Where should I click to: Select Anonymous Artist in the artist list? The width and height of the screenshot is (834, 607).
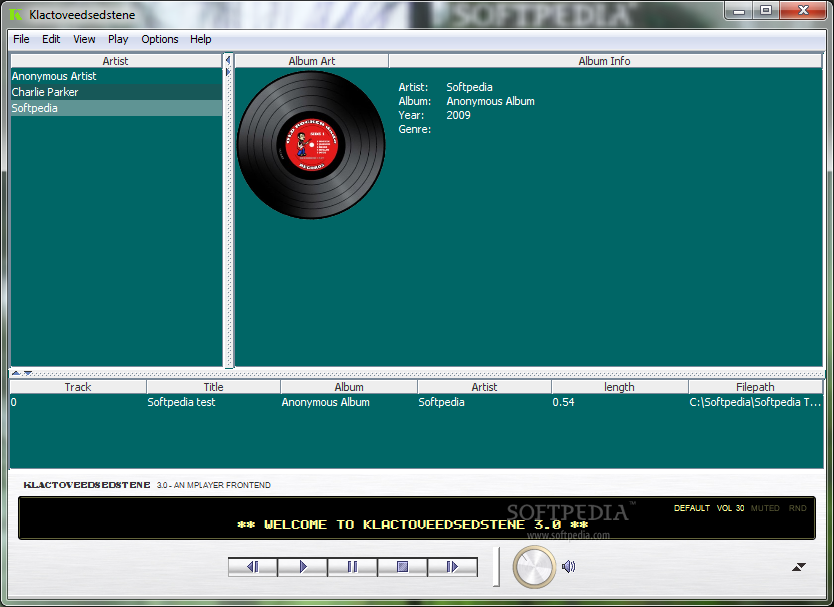click(x=116, y=76)
